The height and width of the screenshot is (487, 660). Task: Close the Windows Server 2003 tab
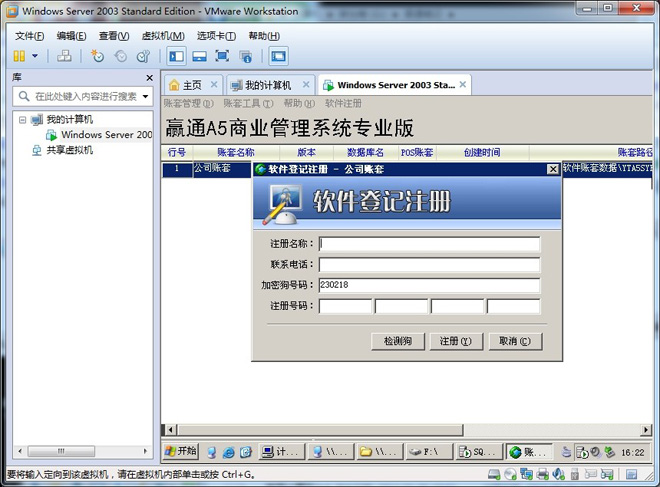pos(463,85)
